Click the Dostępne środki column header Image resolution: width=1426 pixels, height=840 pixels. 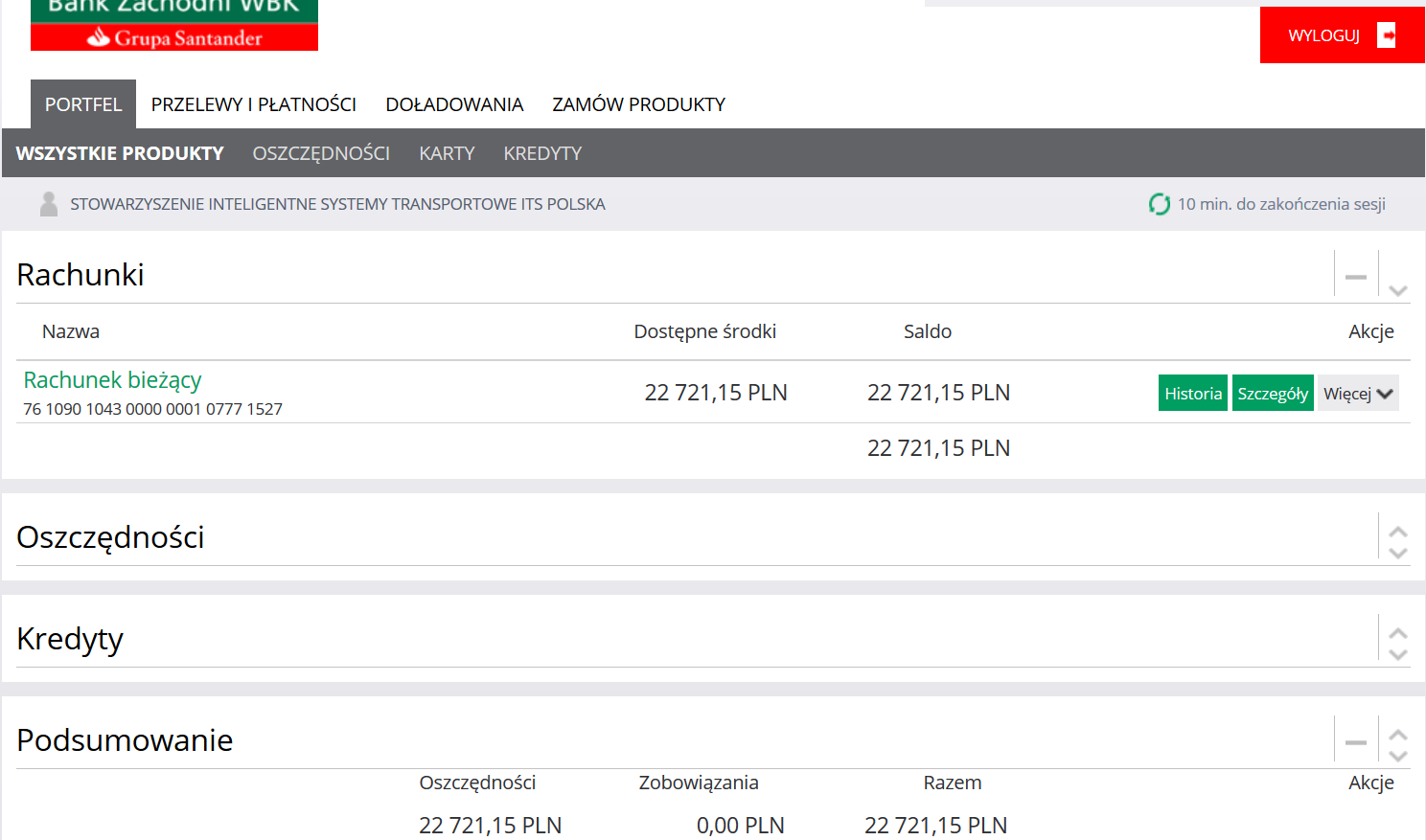tap(705, 331)
